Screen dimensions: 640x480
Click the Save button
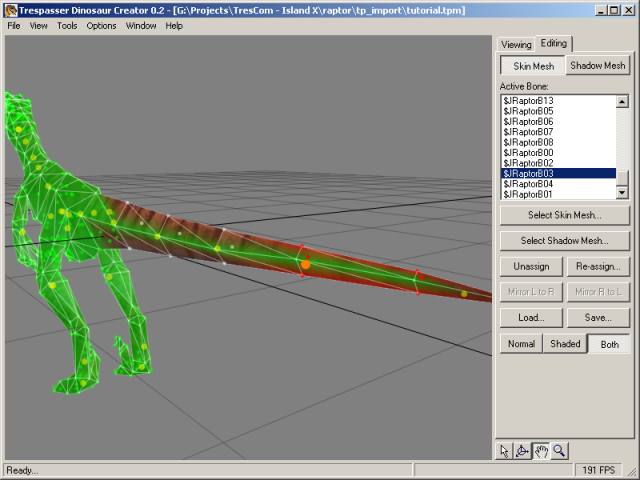[598, 318]
